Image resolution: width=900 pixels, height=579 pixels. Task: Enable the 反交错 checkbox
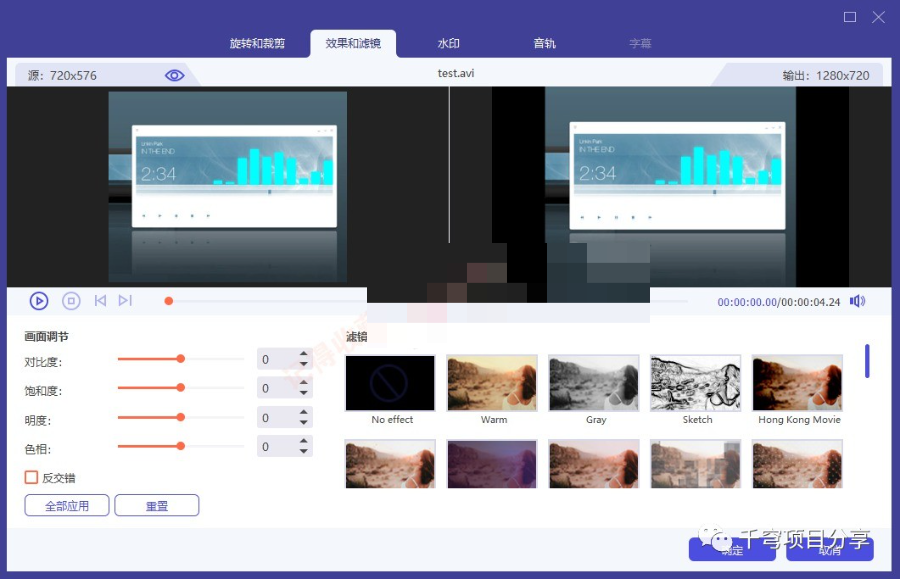(x=32, y=478)
